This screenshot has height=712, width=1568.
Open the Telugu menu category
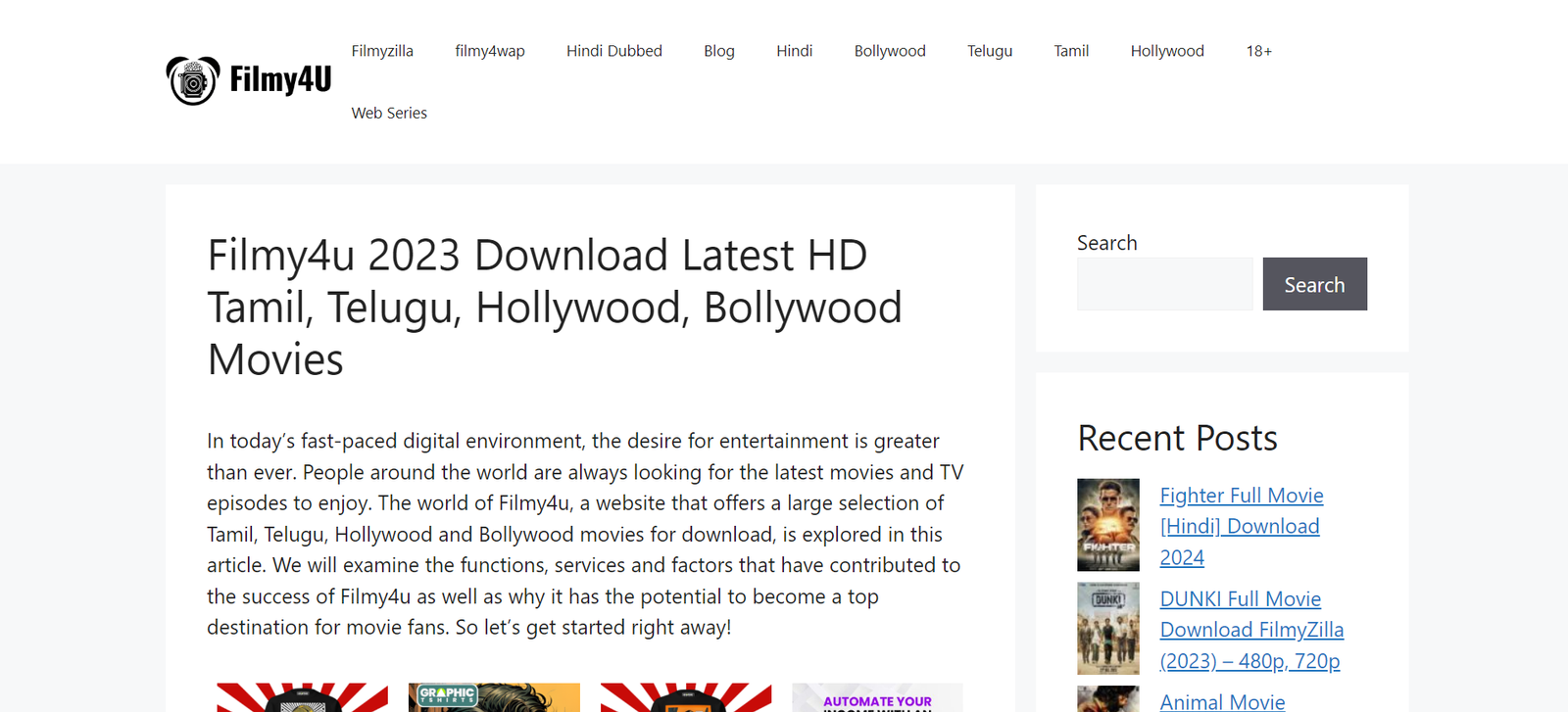[x=990, y=51]
